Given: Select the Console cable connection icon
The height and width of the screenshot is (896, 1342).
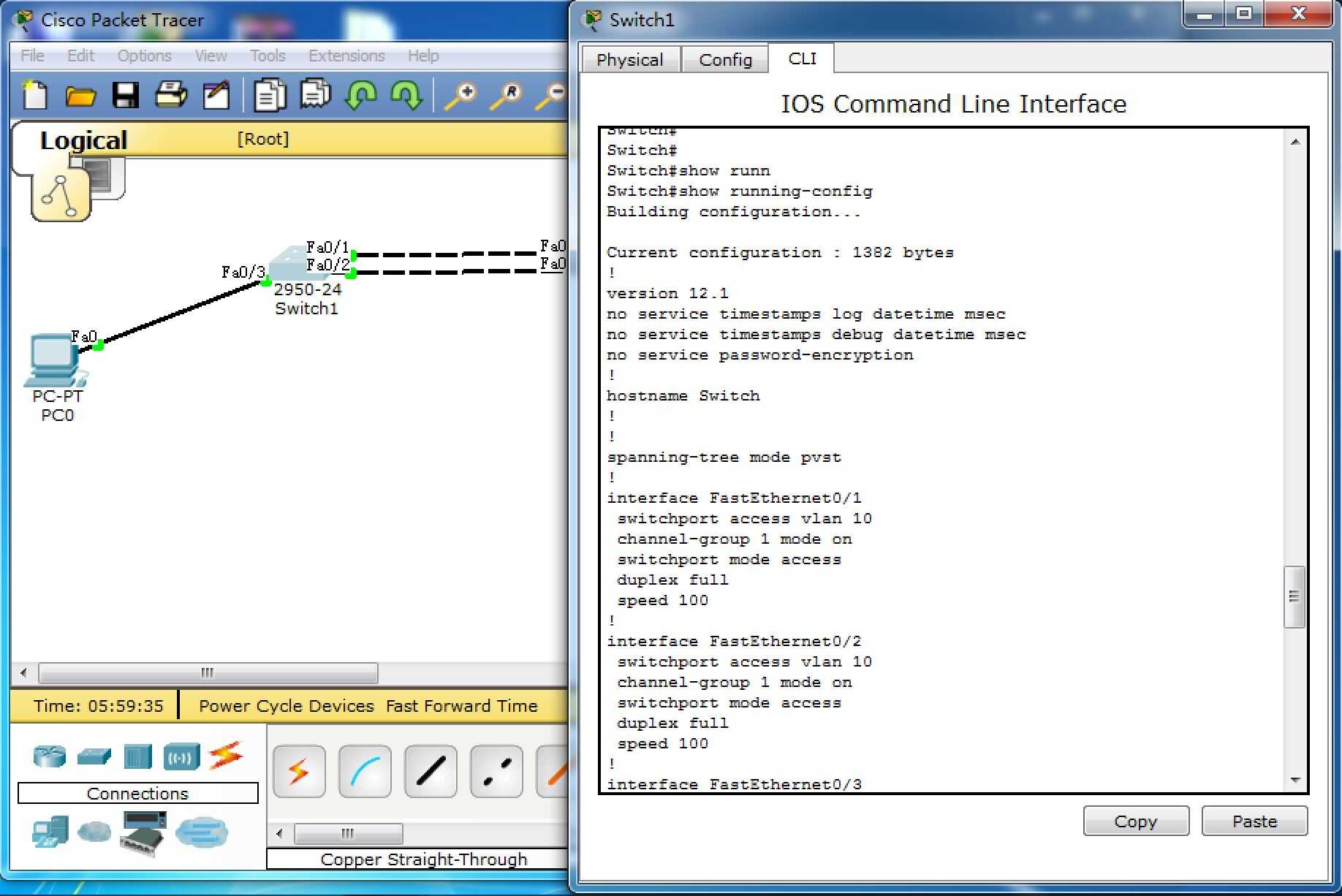Looking at the screenshot, I should click(365, 771).
